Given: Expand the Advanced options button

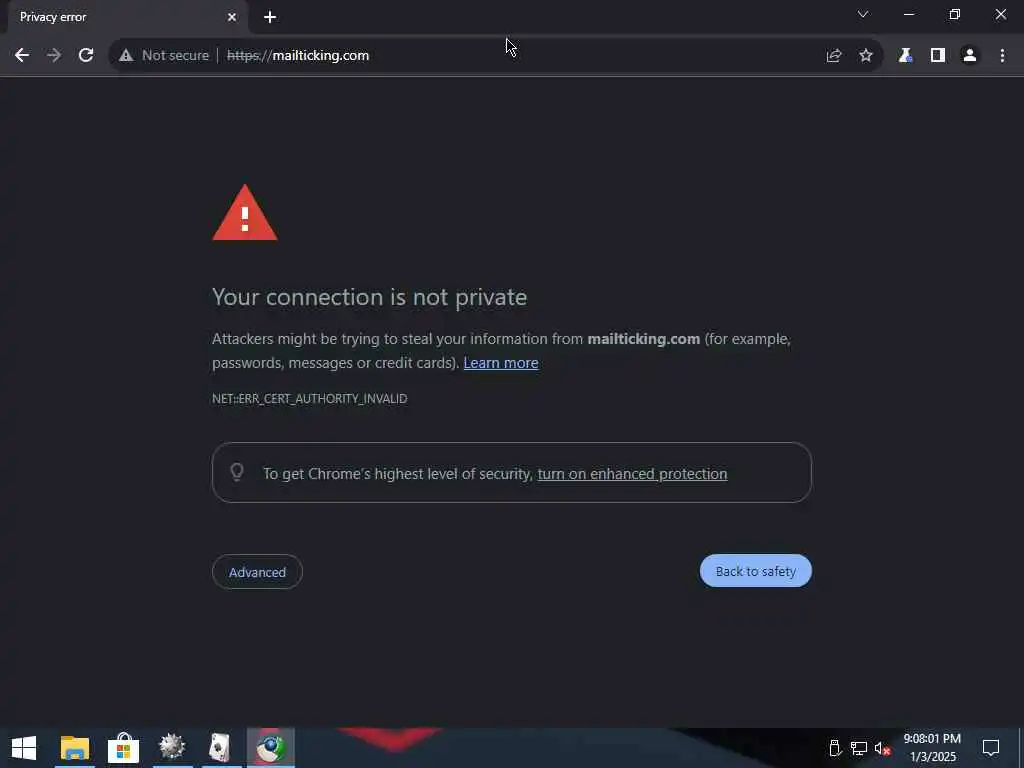Looking at the screenshot, I should tap(257, 572).
